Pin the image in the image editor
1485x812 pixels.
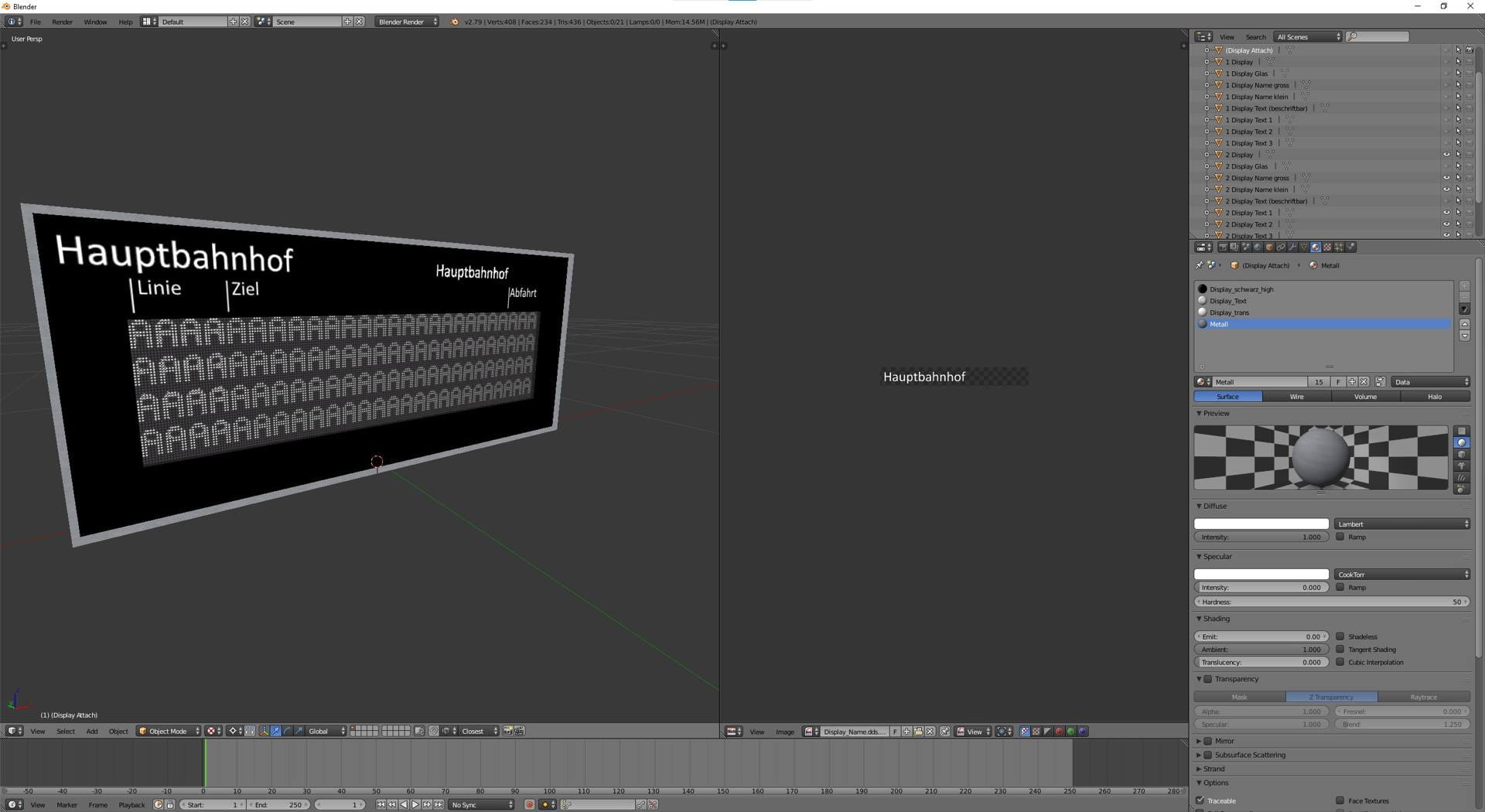(944, 732)
